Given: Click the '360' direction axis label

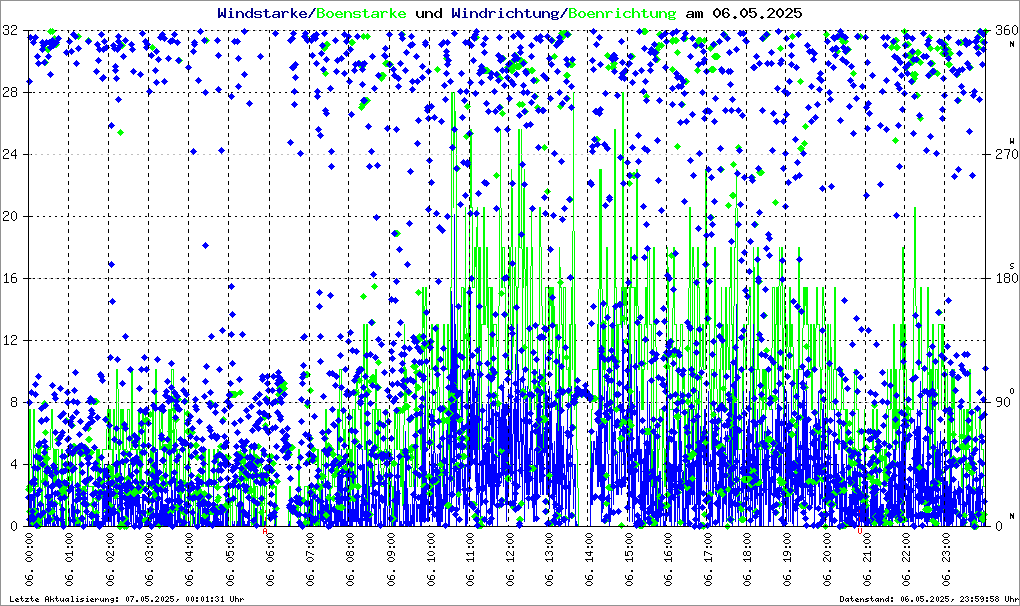Looking at the screenshot, I should coord(1007,30).
